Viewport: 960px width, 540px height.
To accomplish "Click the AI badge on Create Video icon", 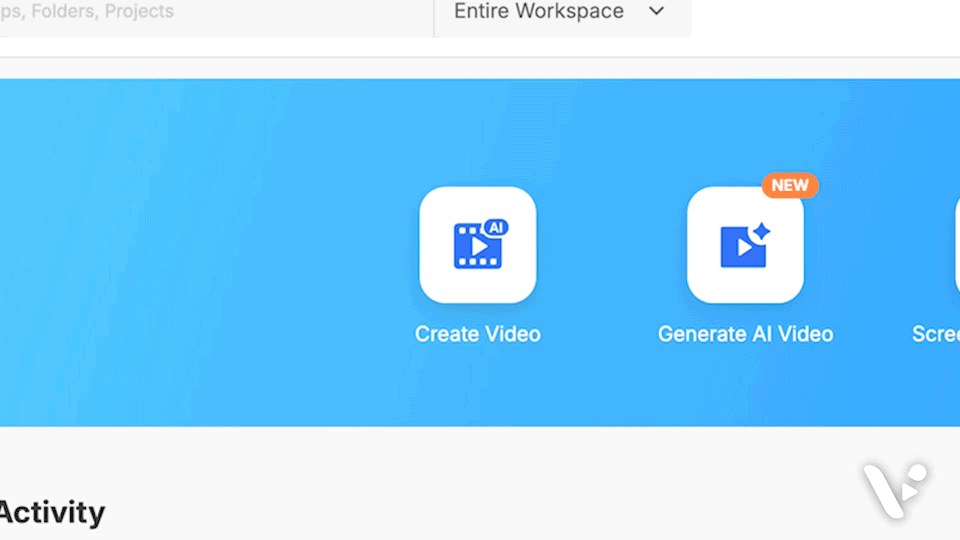I will click(x=495, y=227).
